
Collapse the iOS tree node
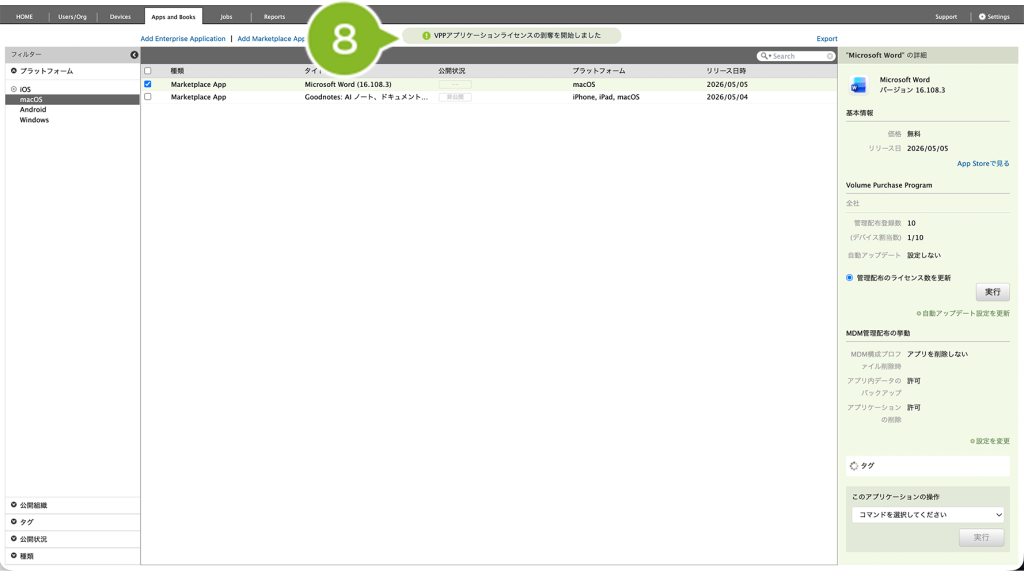[14, 89]
